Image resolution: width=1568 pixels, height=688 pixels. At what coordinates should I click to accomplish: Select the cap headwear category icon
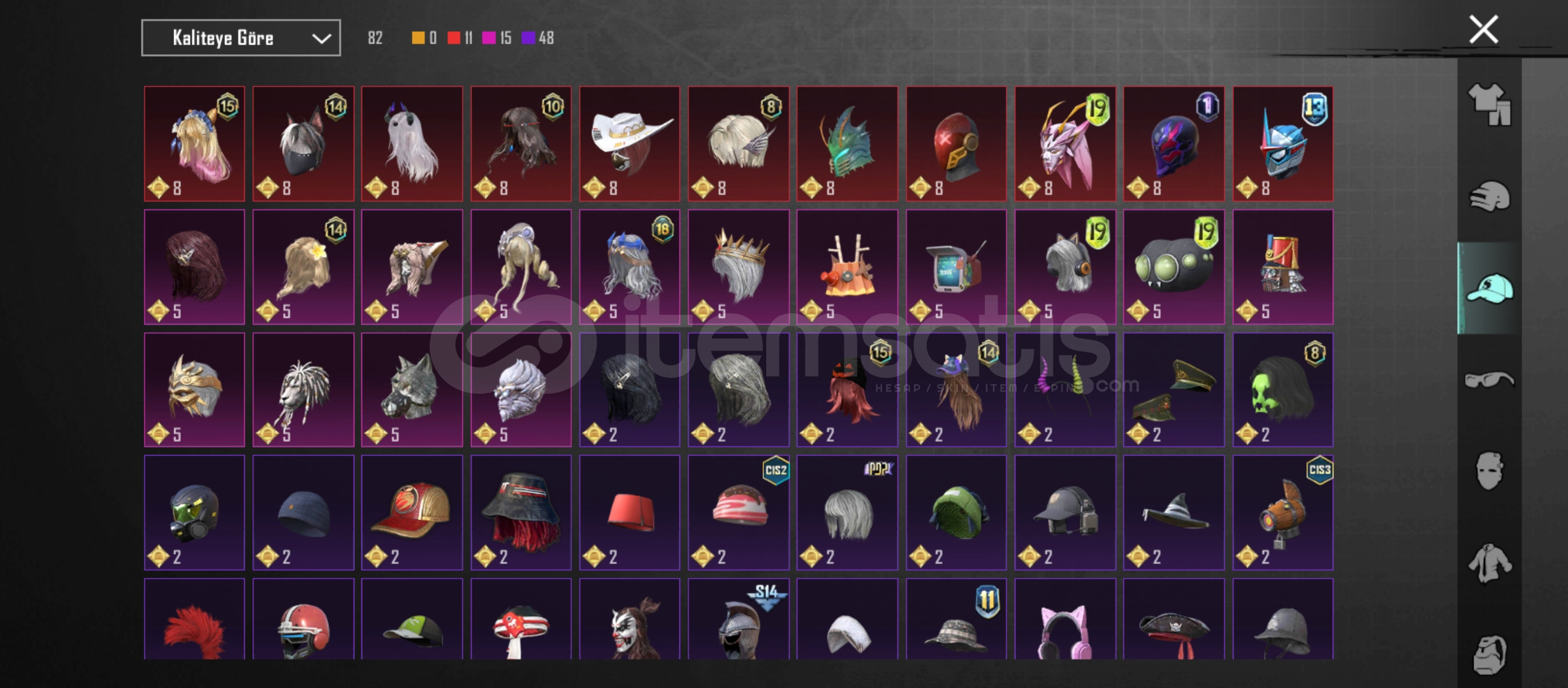coord(1489,289)
